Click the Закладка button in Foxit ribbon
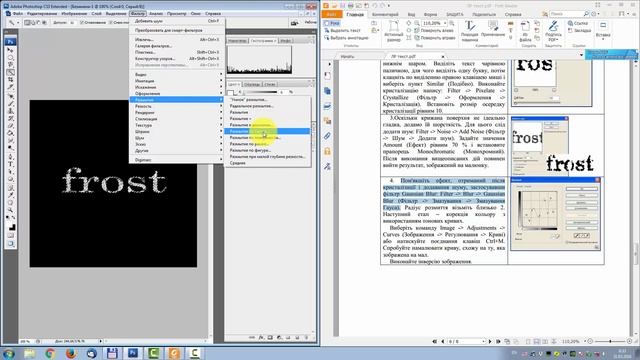640x360 pixels. (579, 31)
